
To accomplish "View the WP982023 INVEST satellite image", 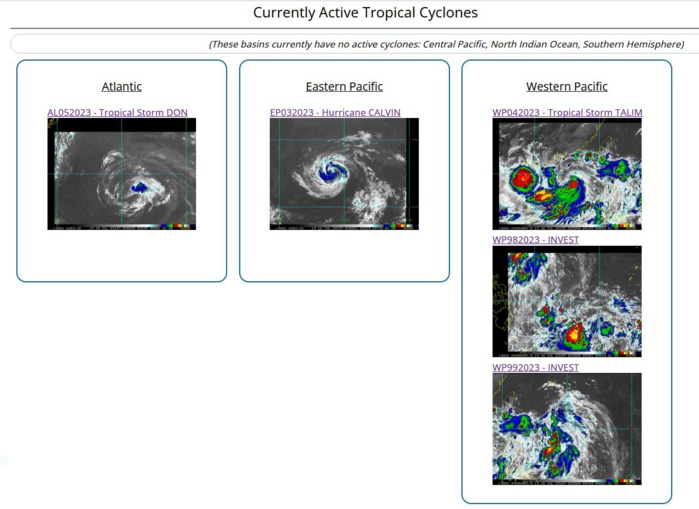I will pos(567,302).
